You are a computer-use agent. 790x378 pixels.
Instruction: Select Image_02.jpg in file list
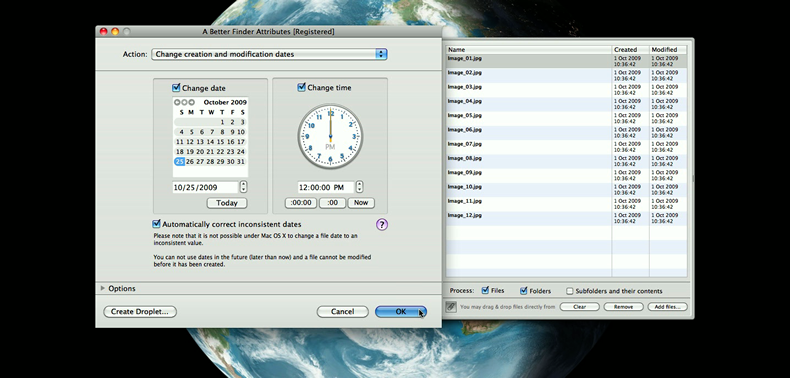[566, 76]
